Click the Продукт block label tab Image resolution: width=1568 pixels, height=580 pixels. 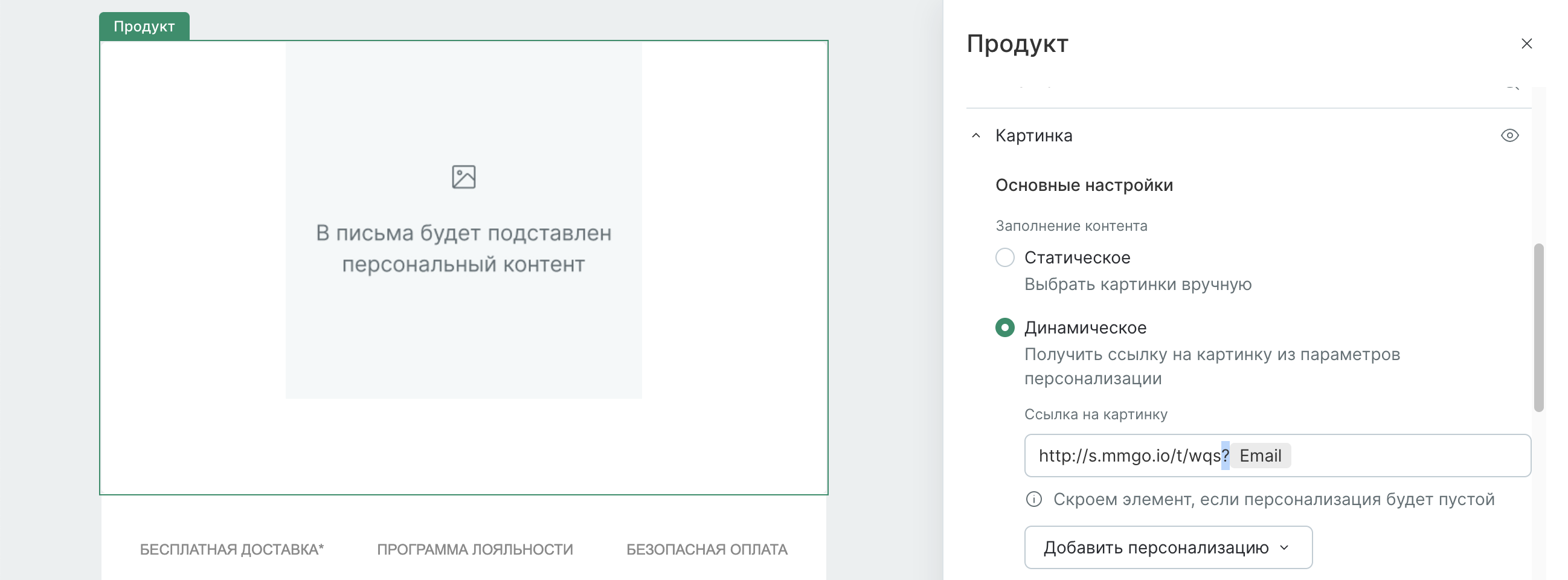(x=144, y=26)
